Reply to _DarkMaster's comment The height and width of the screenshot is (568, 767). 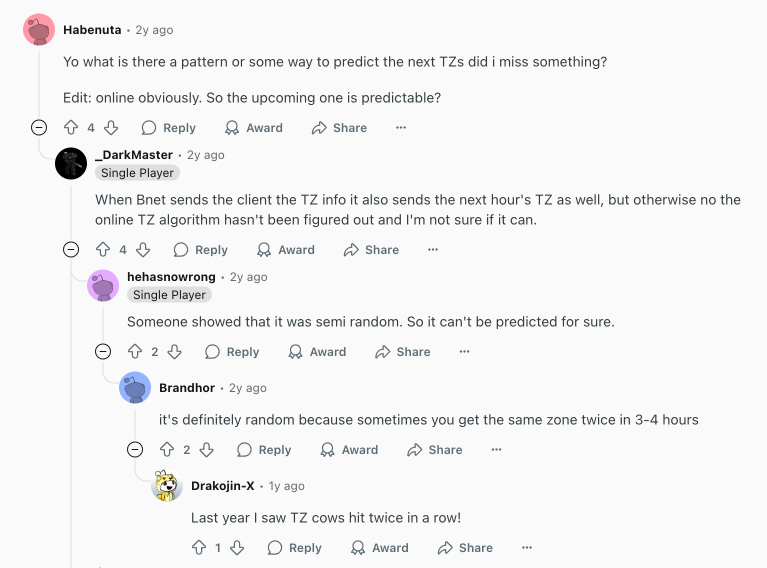coord(201,250)
